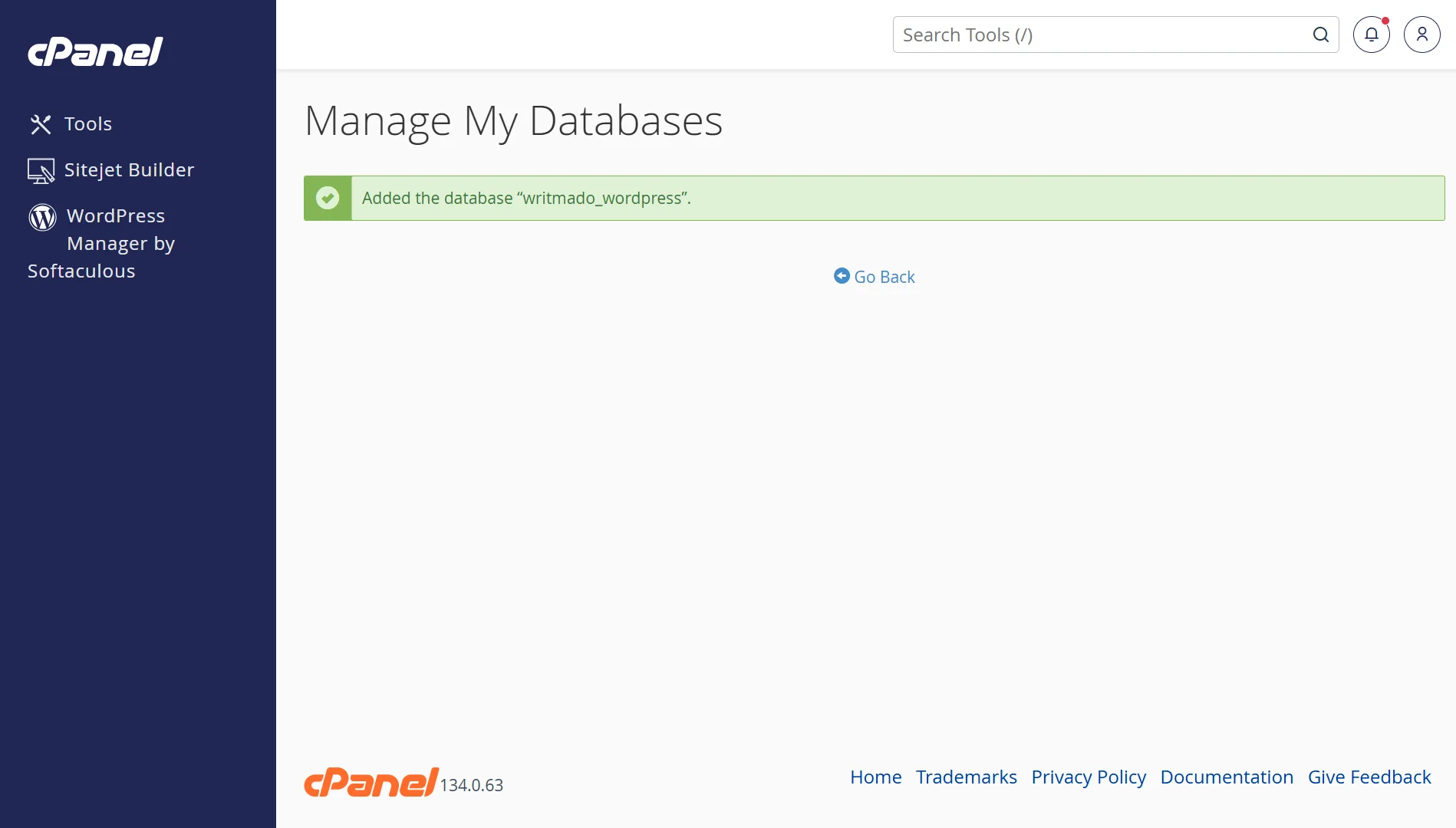Open notifications bell icon

(x=1372, y=34)
